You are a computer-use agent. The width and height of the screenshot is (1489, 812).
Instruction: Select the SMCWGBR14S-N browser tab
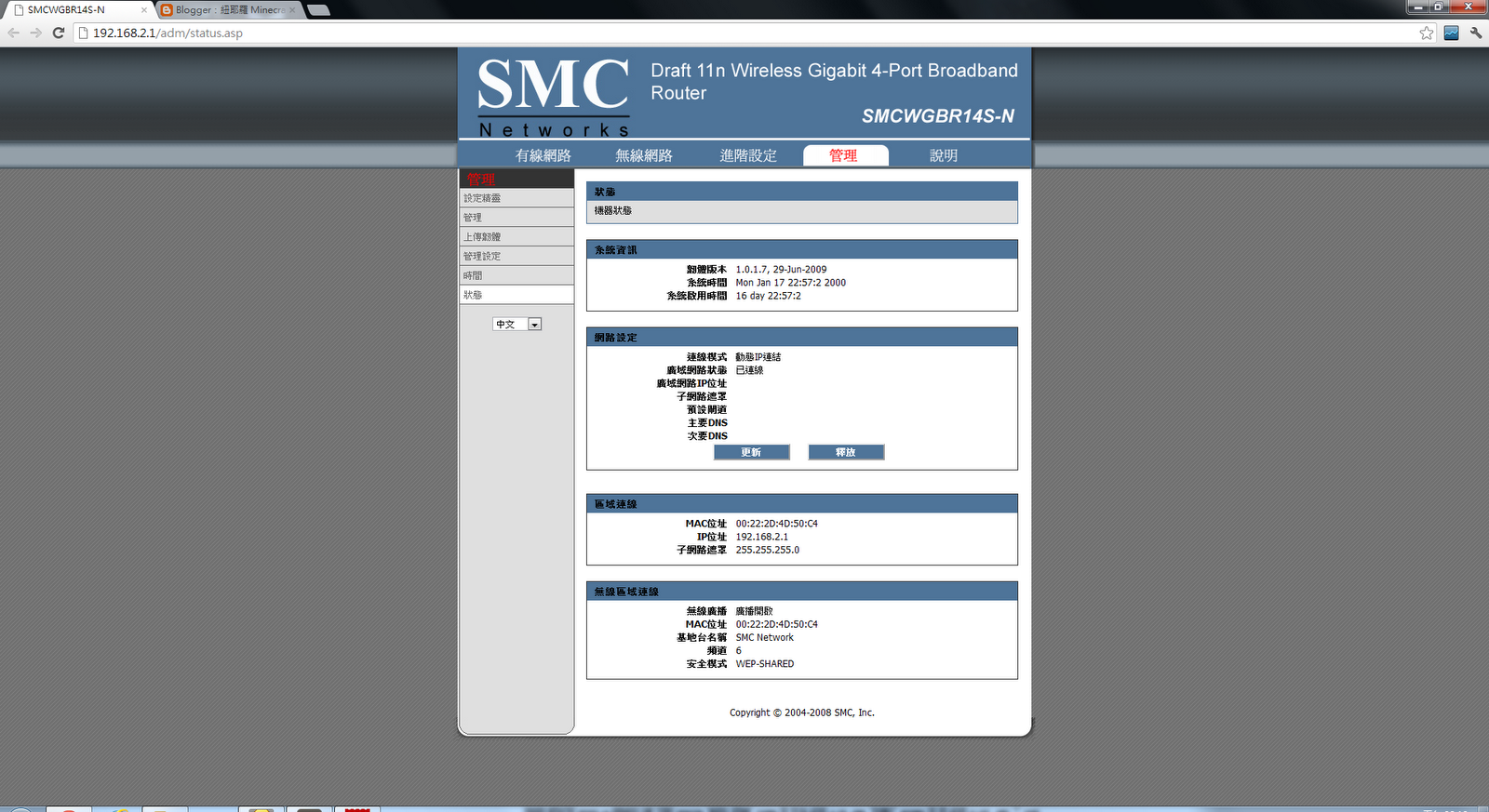click(78, 10)
